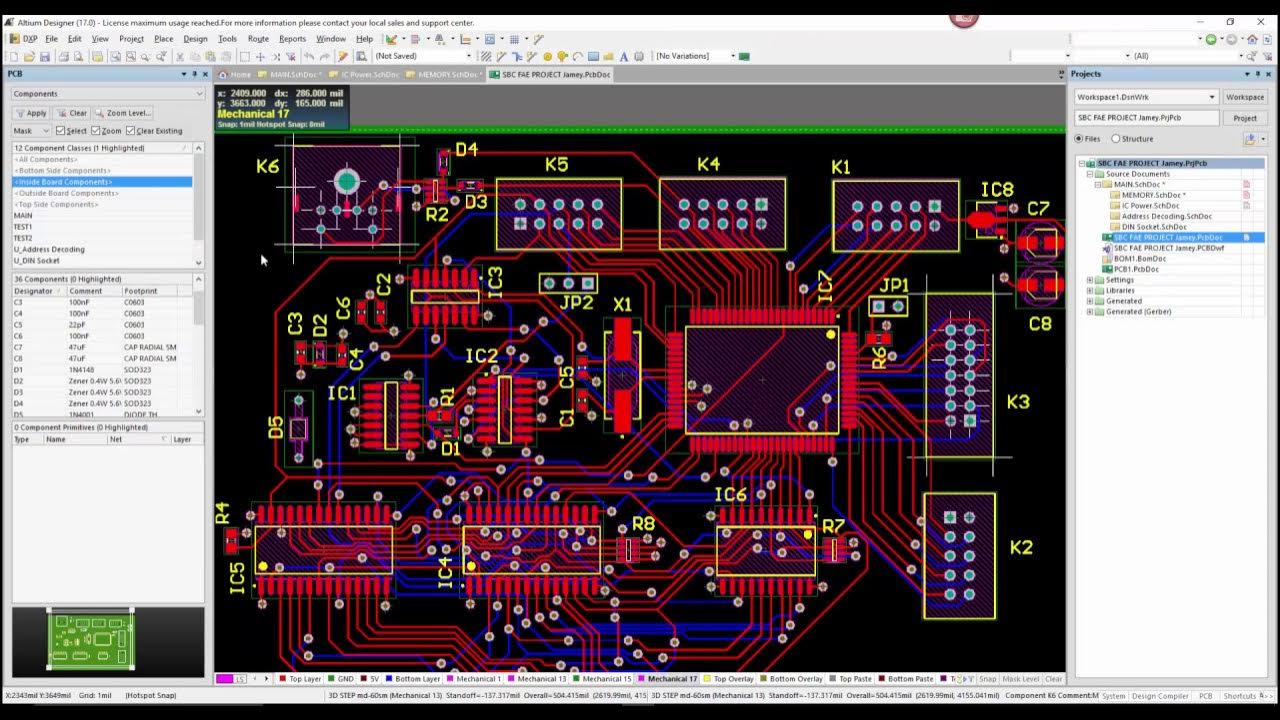This screenshot has width=1280, height=720.
Task: Click the Cut scissors icon
Action: [180, 56]
